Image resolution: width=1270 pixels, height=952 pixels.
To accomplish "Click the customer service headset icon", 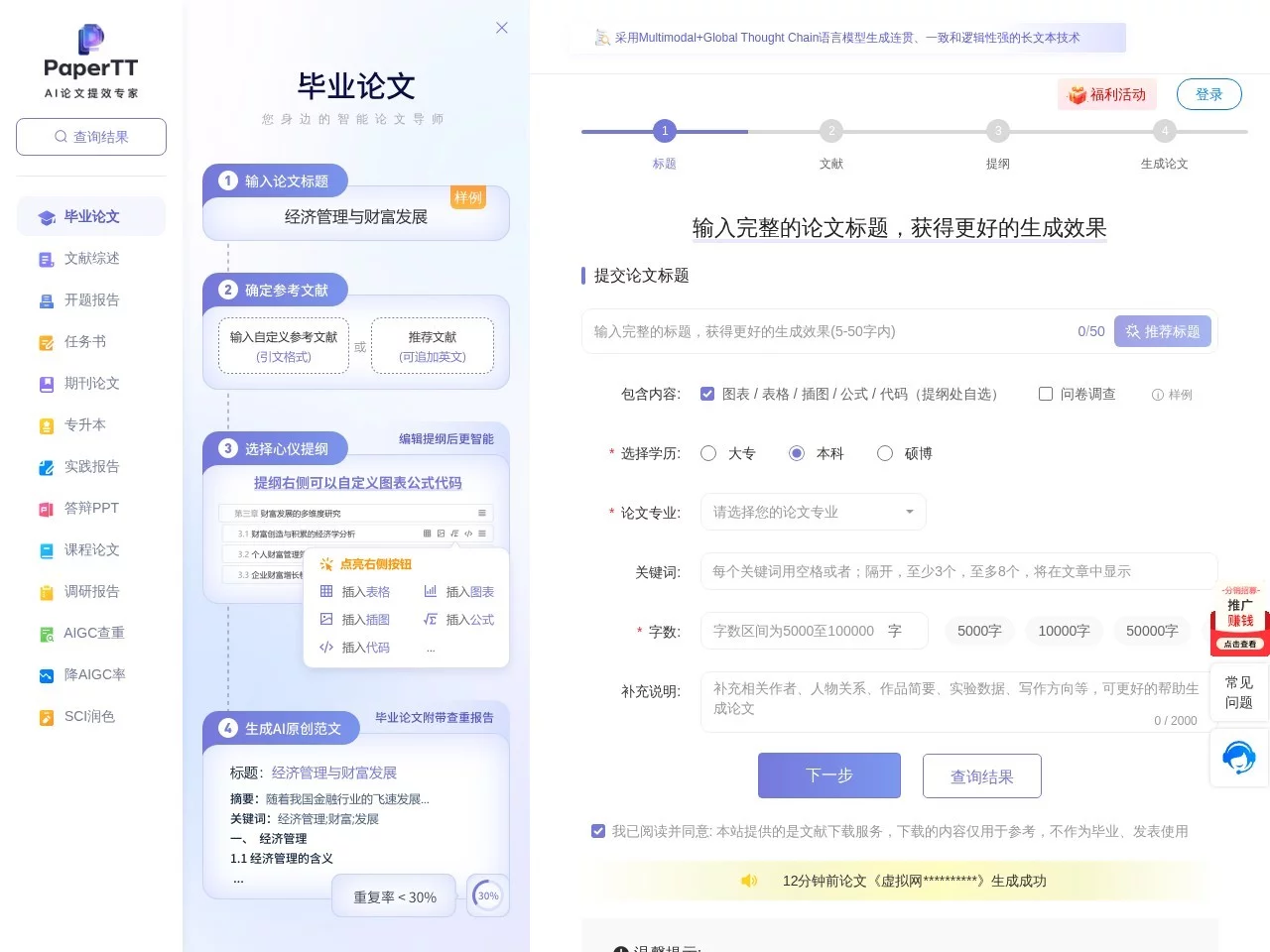I will coord(1238,758).
